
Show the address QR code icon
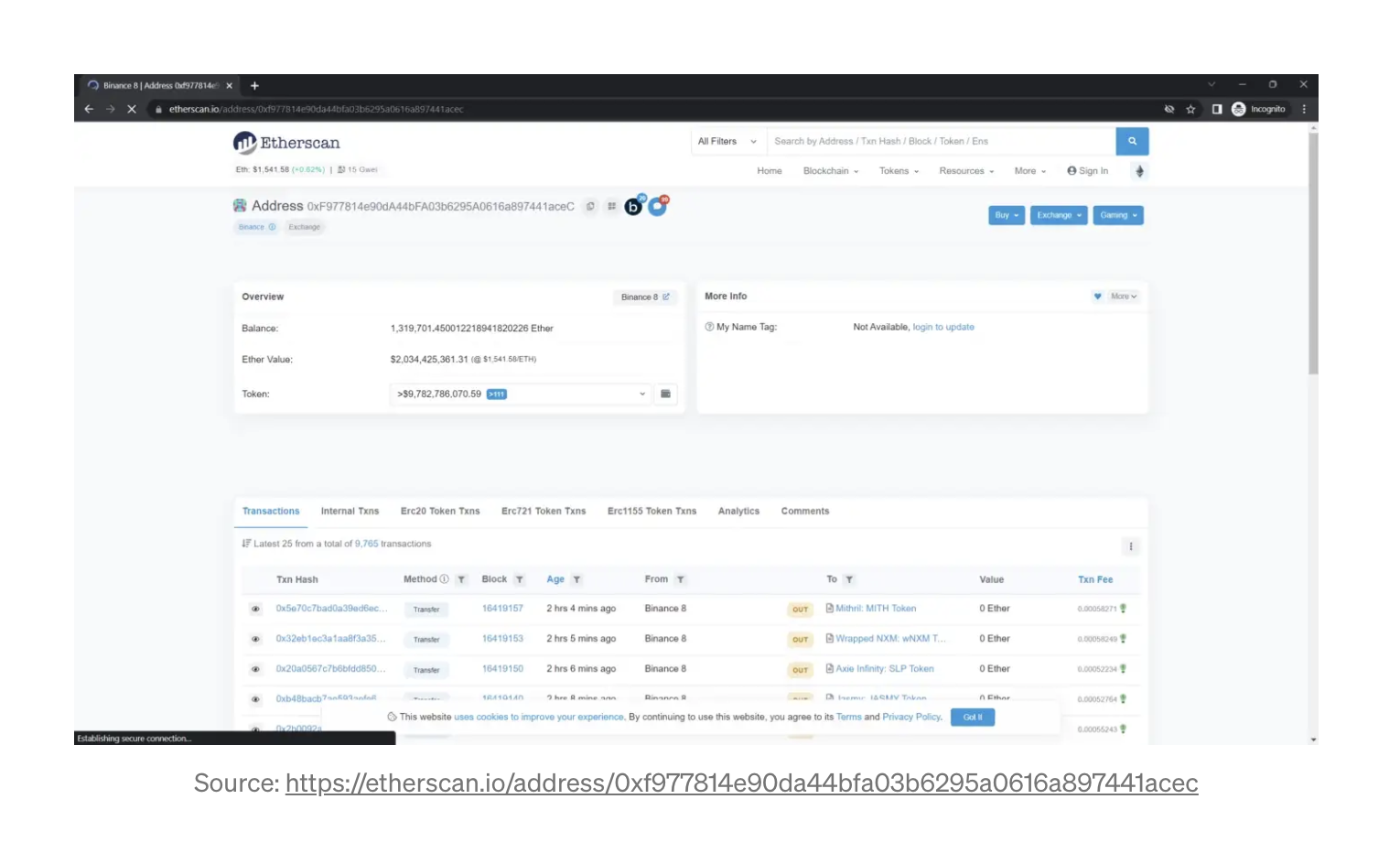611,207
